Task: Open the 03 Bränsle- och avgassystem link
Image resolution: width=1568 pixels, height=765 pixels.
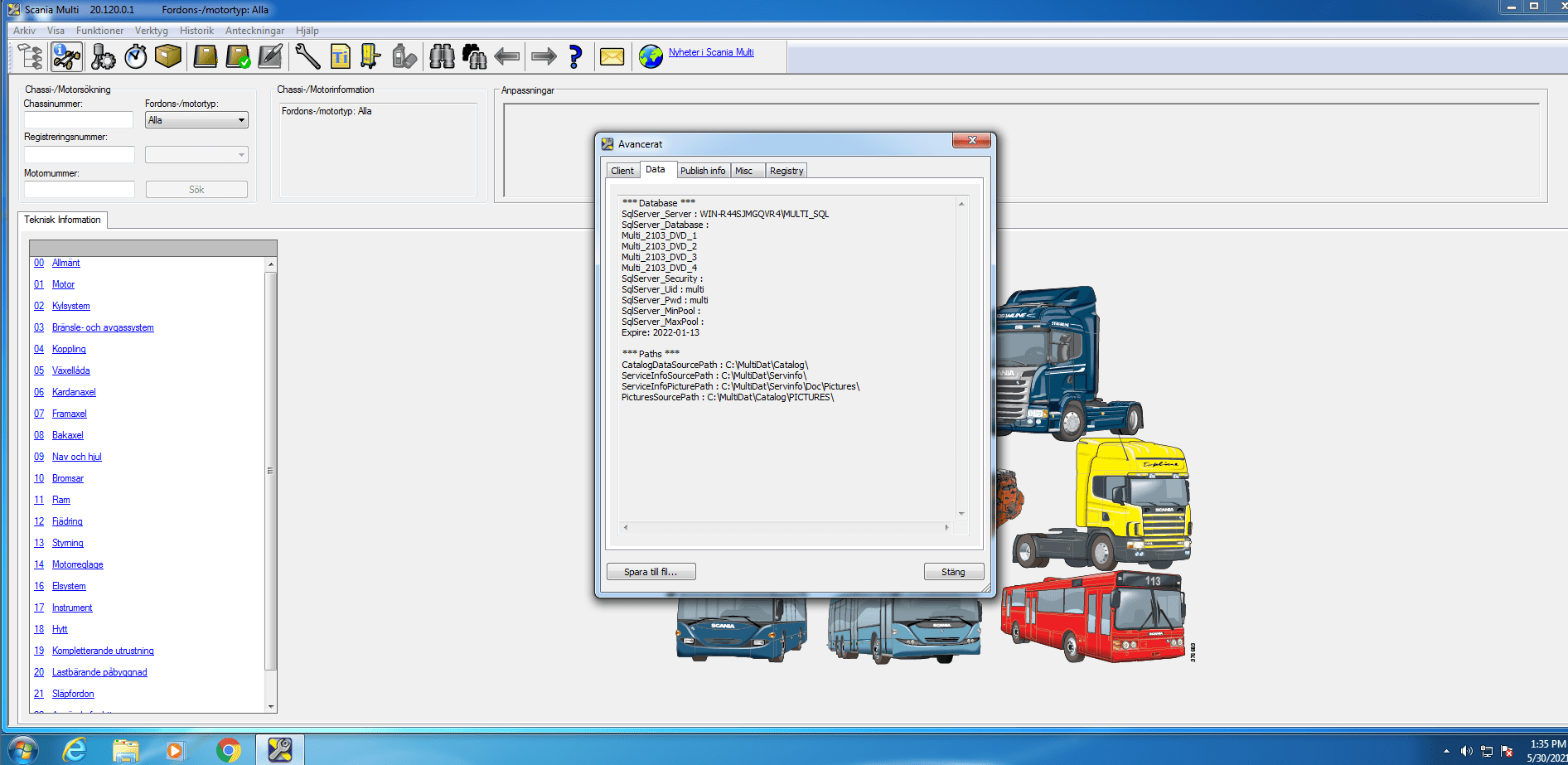Action: pos(102,327)
